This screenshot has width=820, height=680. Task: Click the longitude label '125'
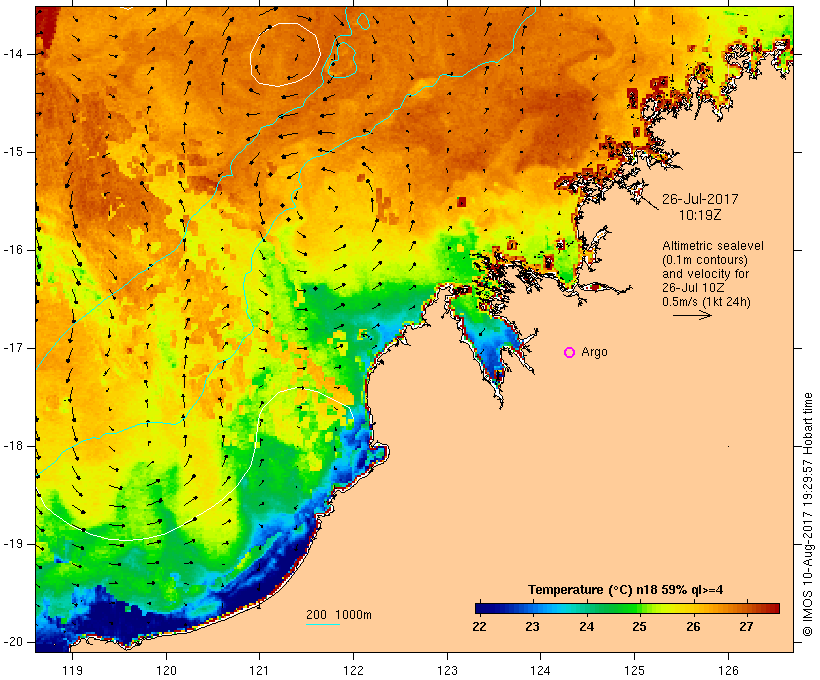tap(634, 670)
